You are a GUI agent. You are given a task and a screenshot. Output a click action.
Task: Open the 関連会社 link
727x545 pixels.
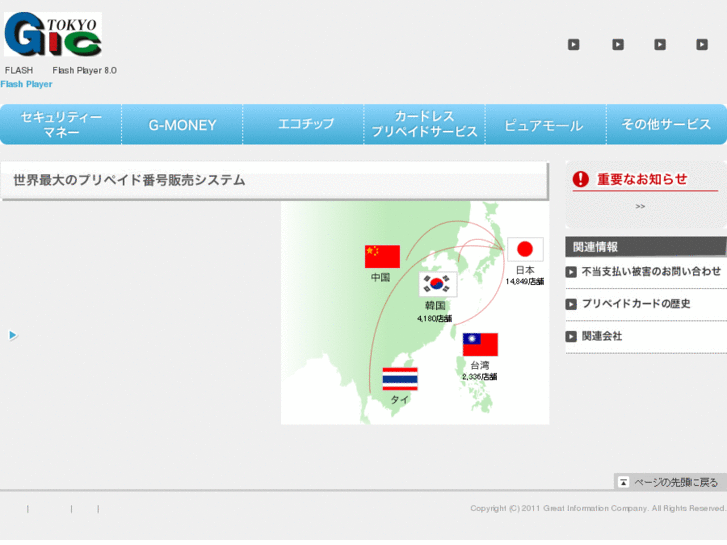(602, 336)
